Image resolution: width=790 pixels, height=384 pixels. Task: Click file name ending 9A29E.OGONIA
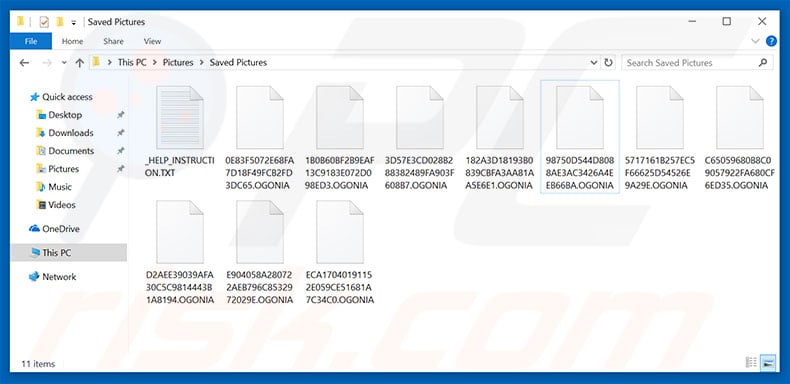click(x=660, y=173)
